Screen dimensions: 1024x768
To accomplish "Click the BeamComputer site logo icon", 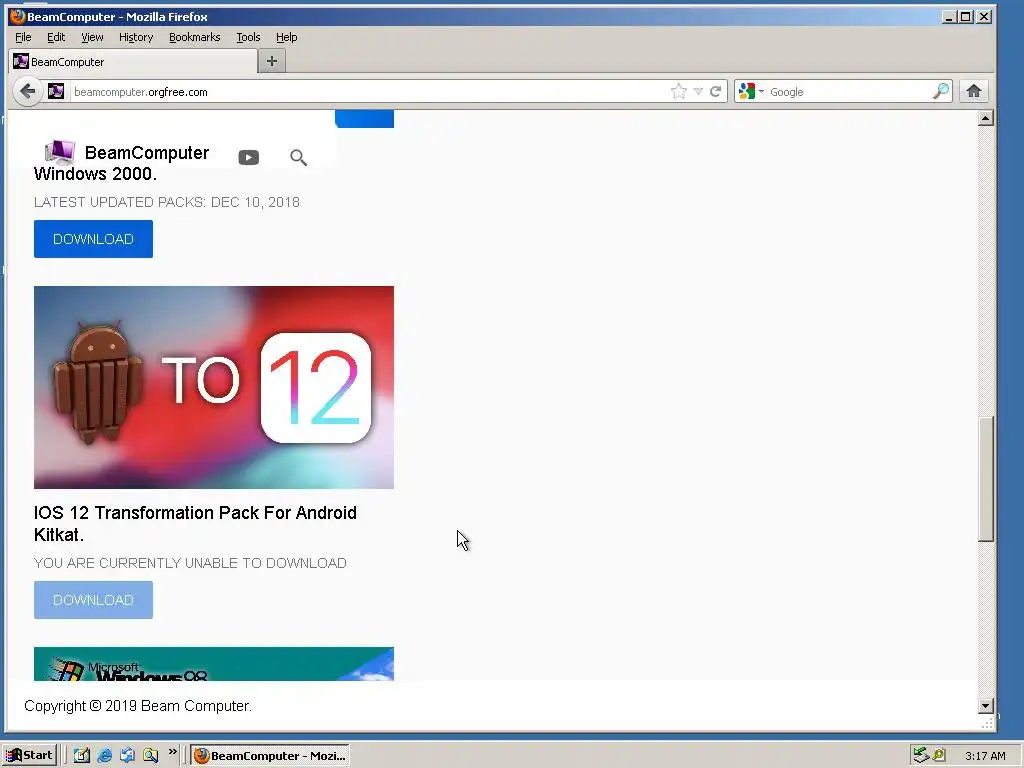I will 59,152.
